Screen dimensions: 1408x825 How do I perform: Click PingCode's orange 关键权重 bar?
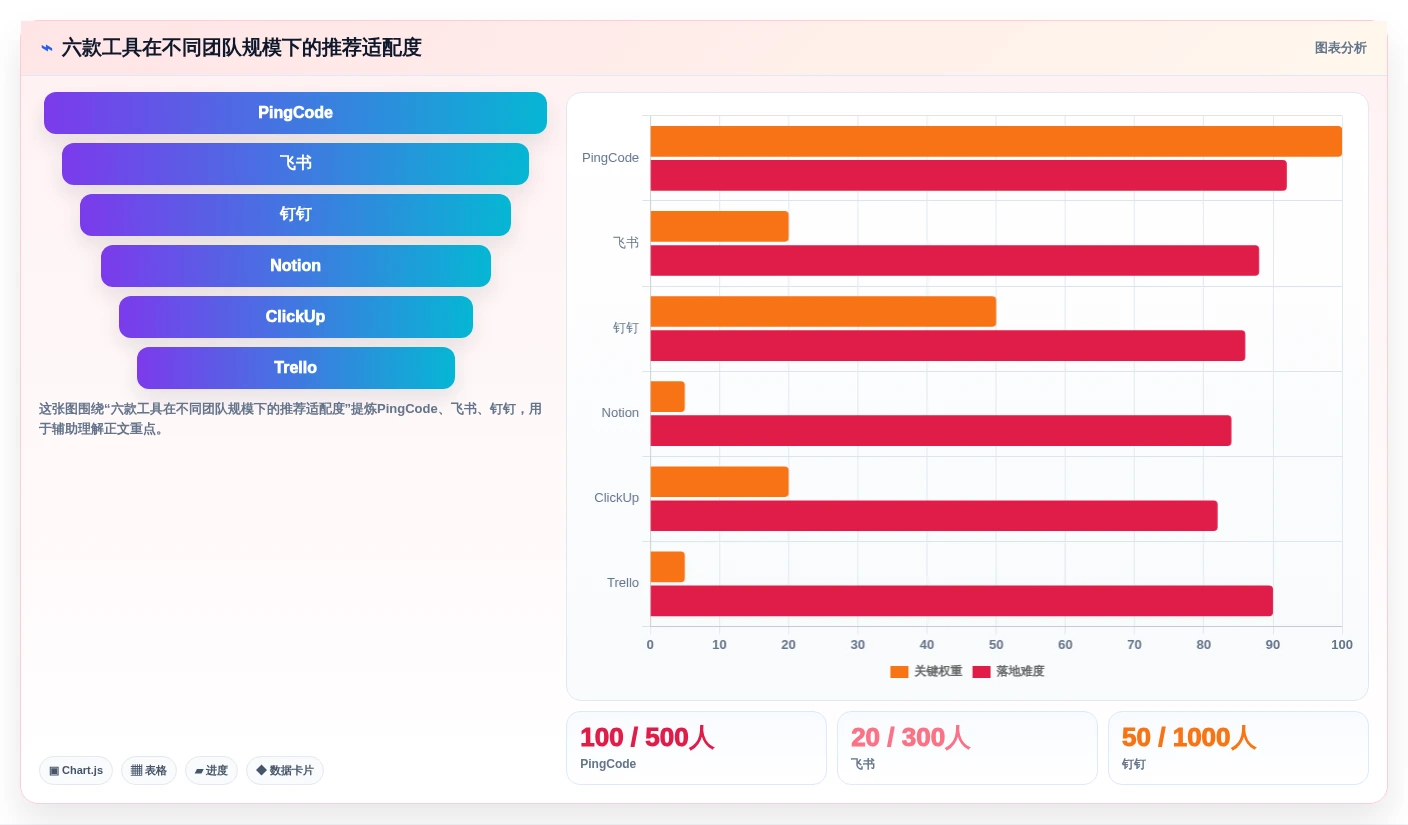pyautogui.click(x=996, y=141)
